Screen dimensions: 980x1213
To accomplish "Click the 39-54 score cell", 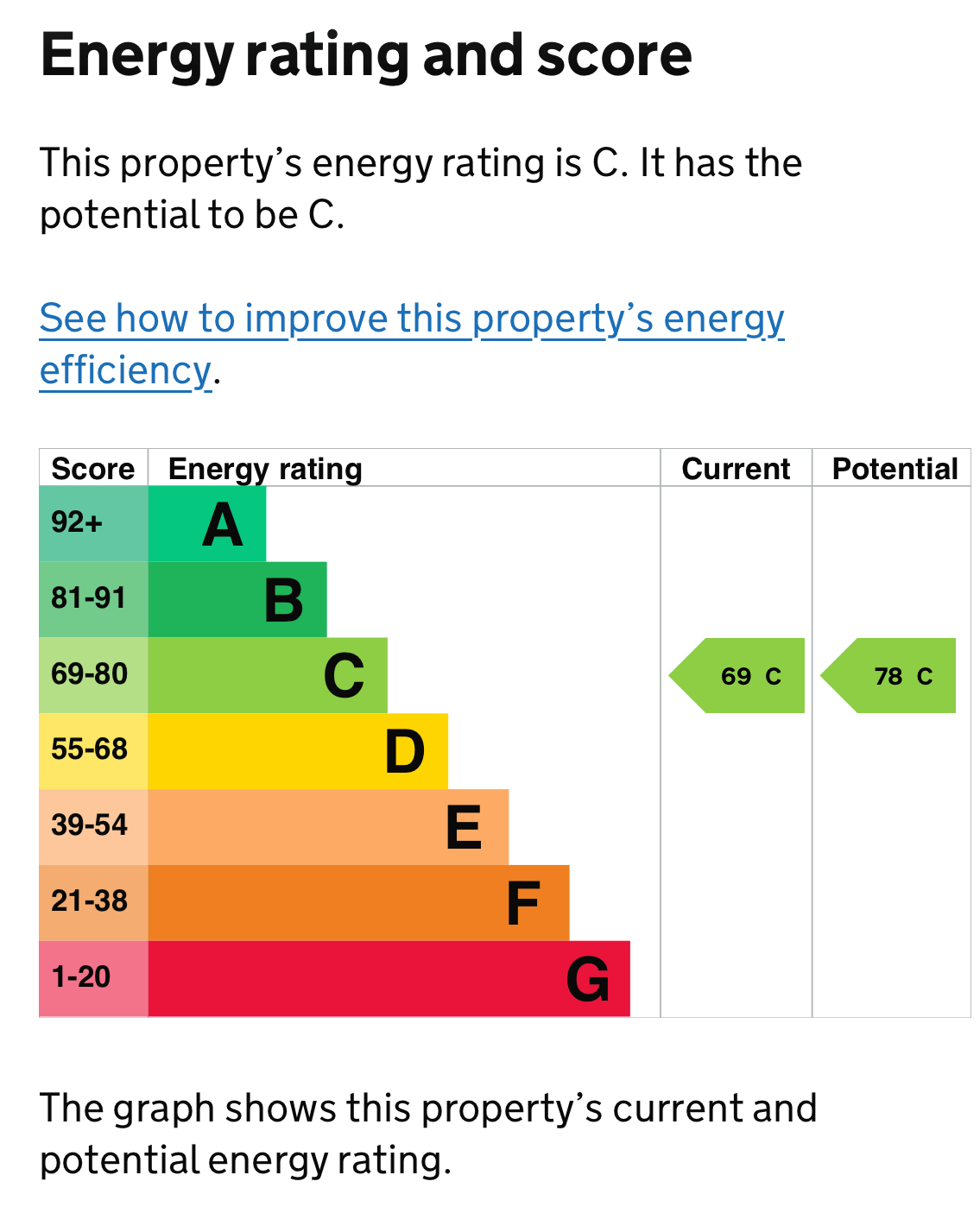I will click(93, 827).
